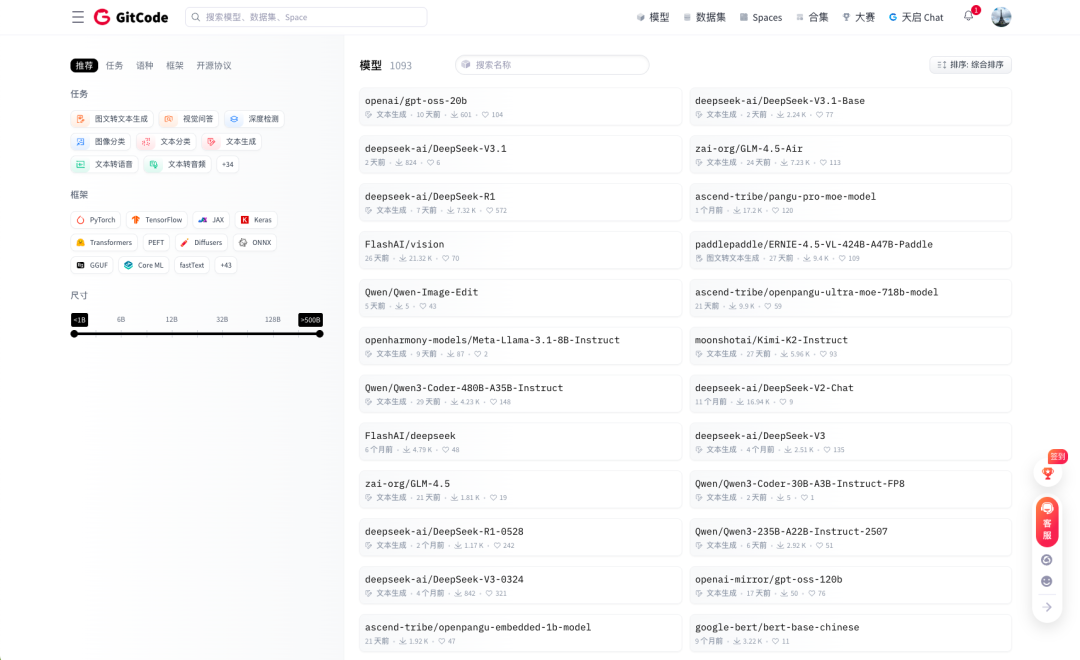Filter by Keras framework
Viewport: 1080px width, 660px height.
[256, 220]
